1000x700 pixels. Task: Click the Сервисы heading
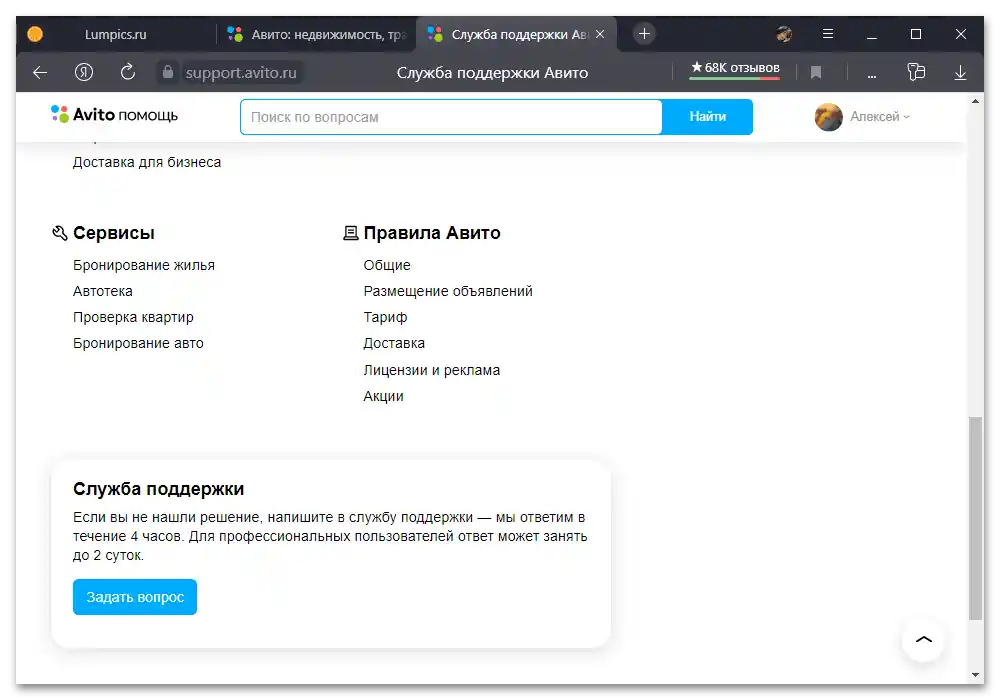114,233
